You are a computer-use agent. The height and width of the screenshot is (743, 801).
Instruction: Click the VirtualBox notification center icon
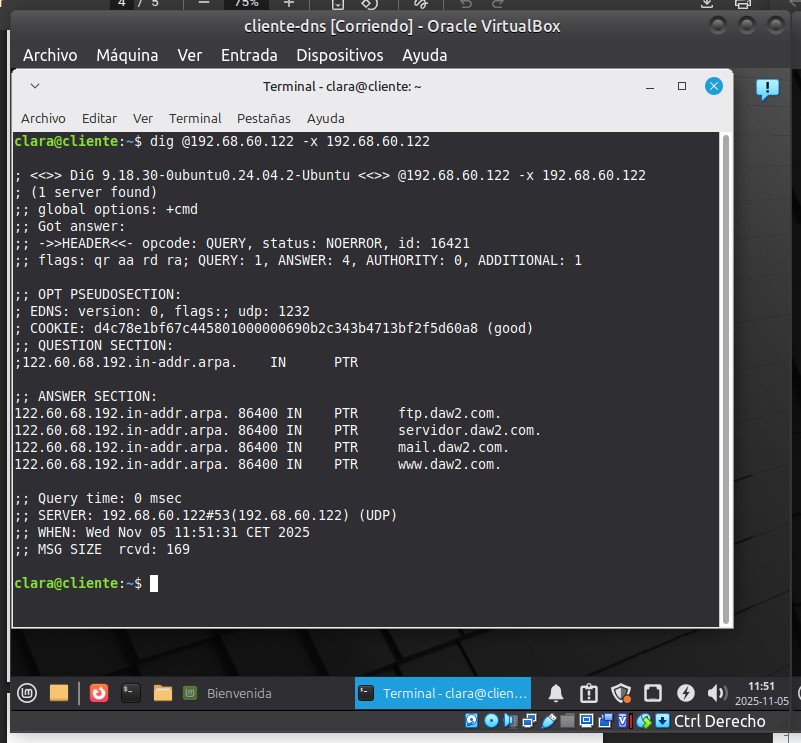click(x=767, y=90)
